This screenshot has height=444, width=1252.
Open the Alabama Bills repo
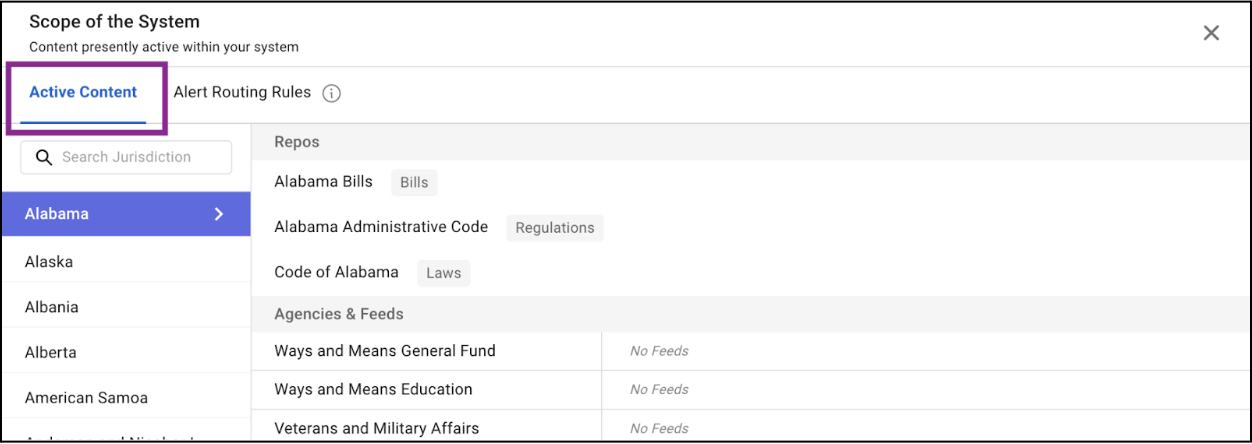pyautogui.click(x=323, y=182)
